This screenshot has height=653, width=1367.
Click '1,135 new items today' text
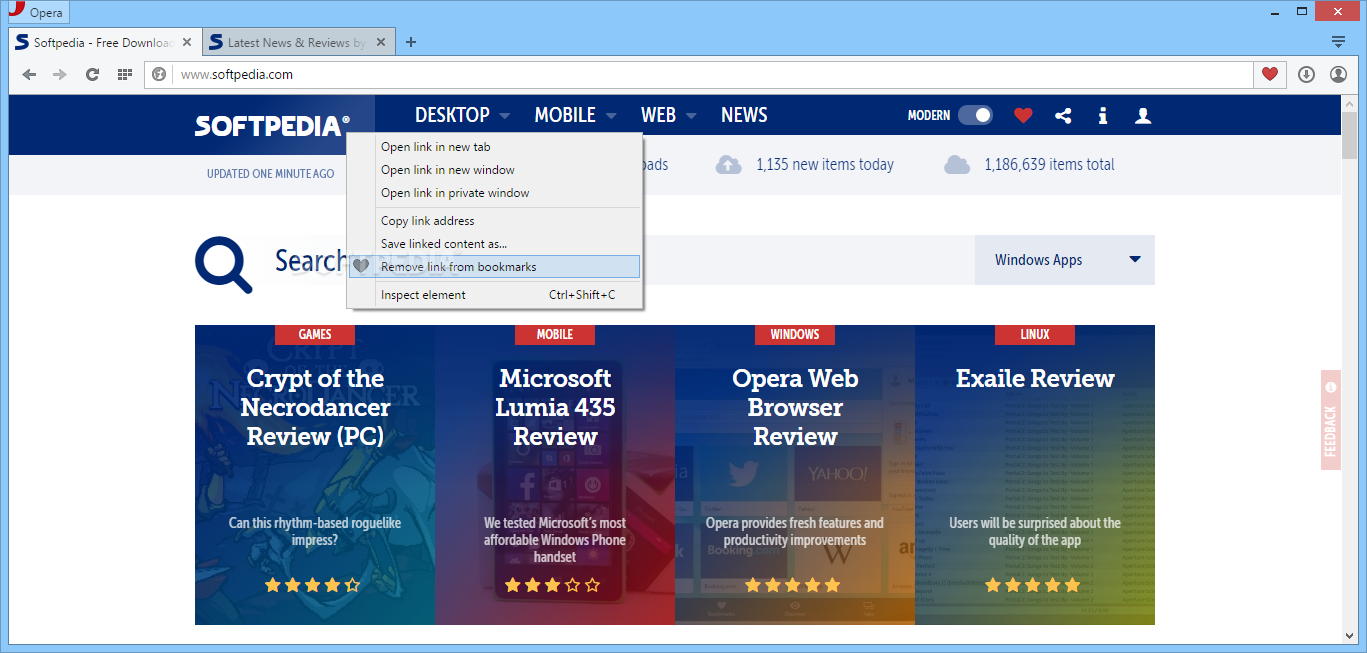click(825, 164)
